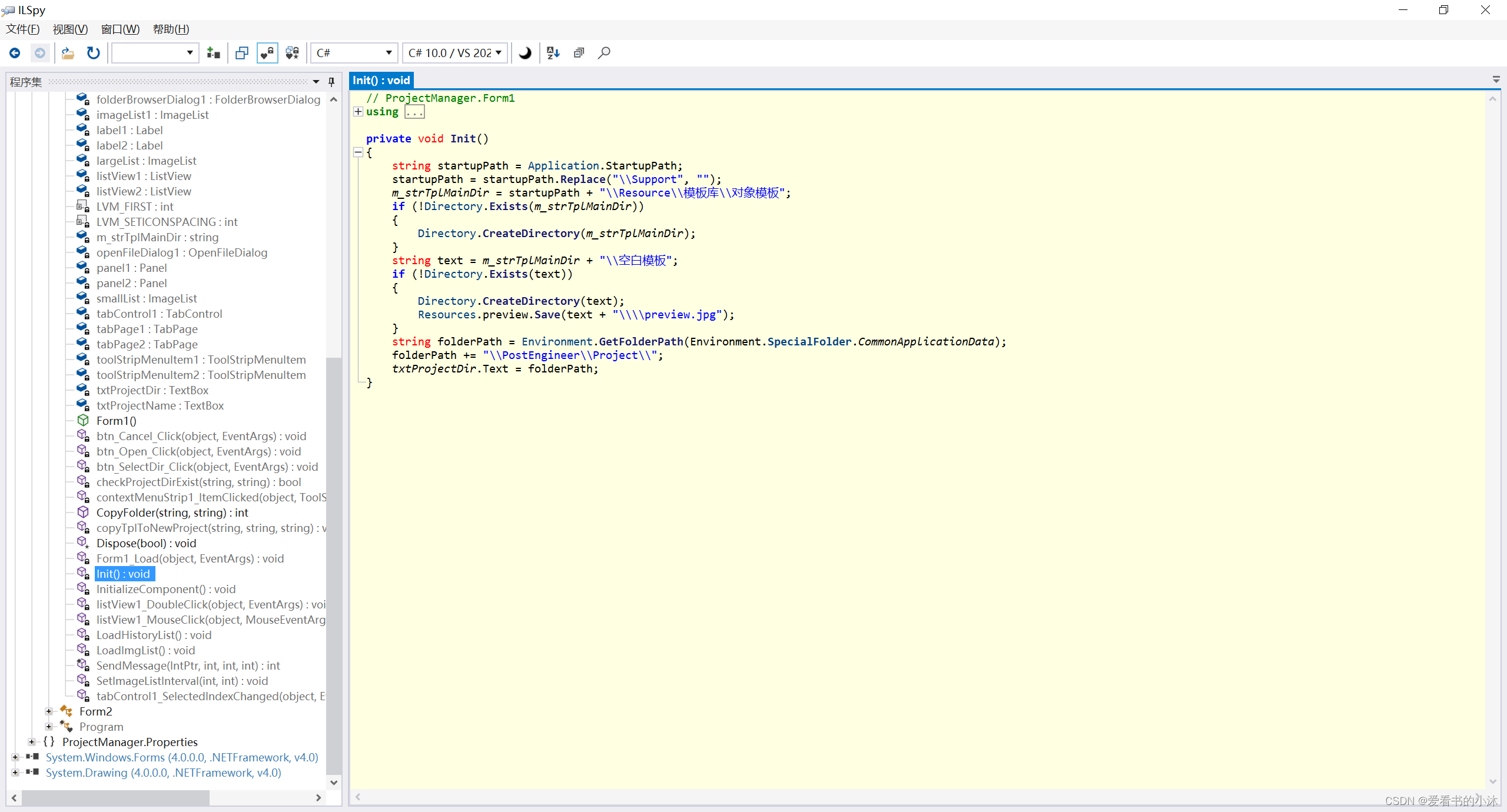This screenshot has width=1507, height=812.
Task: Reload assemblies with the refresh icon
Action: click(93, 53)
